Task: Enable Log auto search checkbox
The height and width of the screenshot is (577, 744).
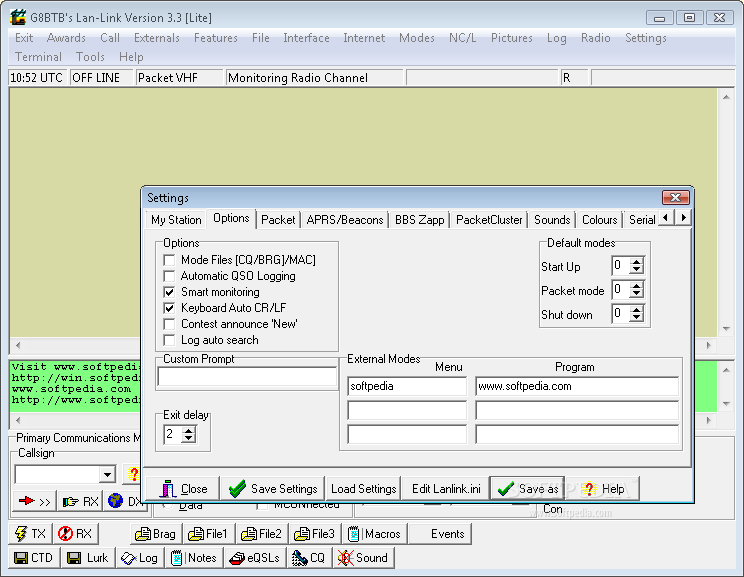Action: [169, 340]
